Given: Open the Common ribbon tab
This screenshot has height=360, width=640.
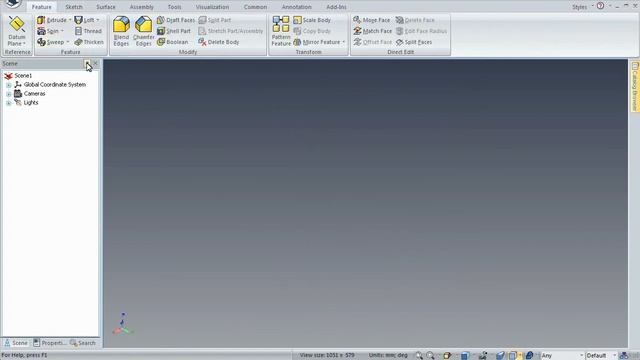Looking at the screenshot, I should [x=255, y=7].
